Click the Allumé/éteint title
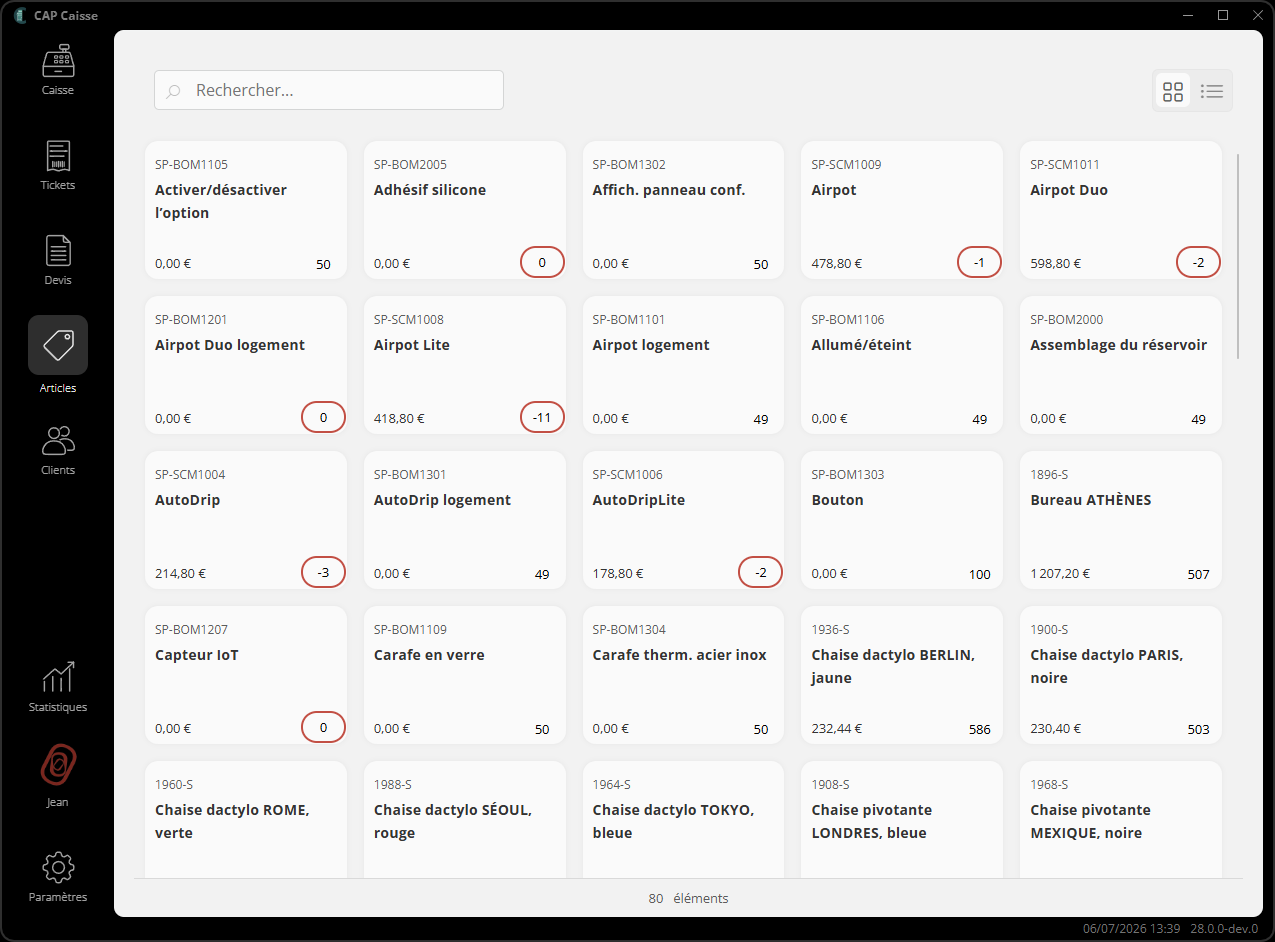This screenshot has width=1275, height=942. [862, 345]
